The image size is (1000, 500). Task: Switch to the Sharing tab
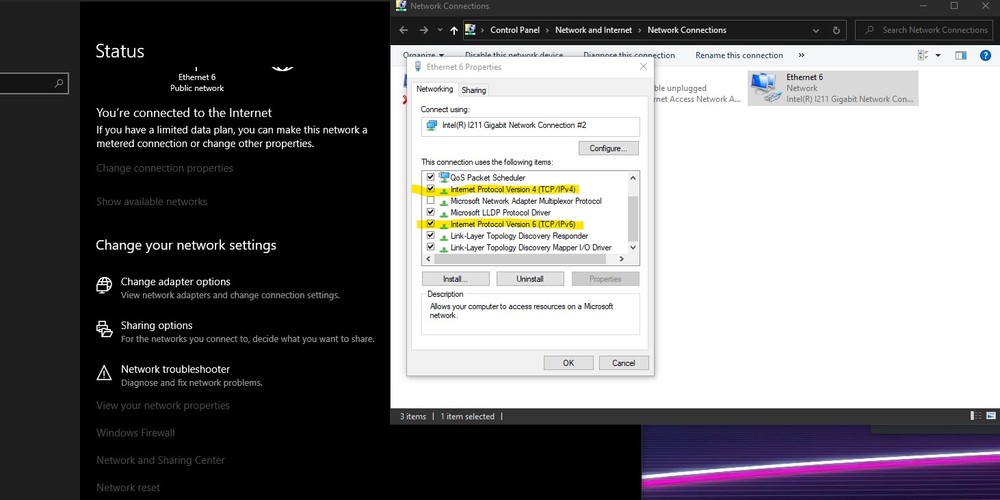point(474,90)
